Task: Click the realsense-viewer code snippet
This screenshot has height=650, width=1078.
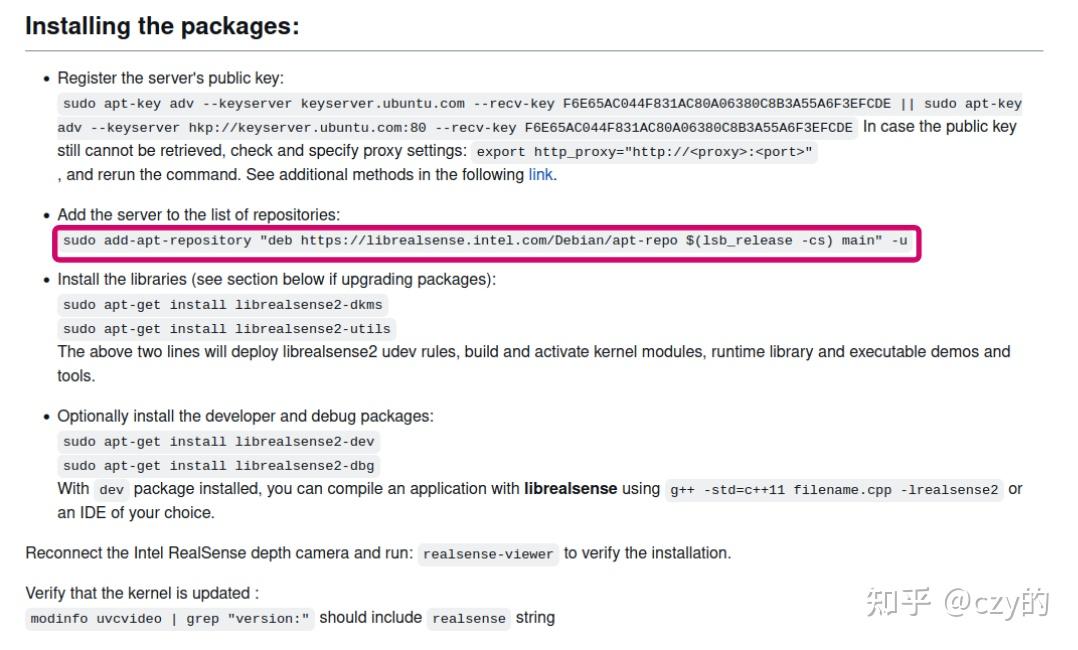Action: point(488,554)
